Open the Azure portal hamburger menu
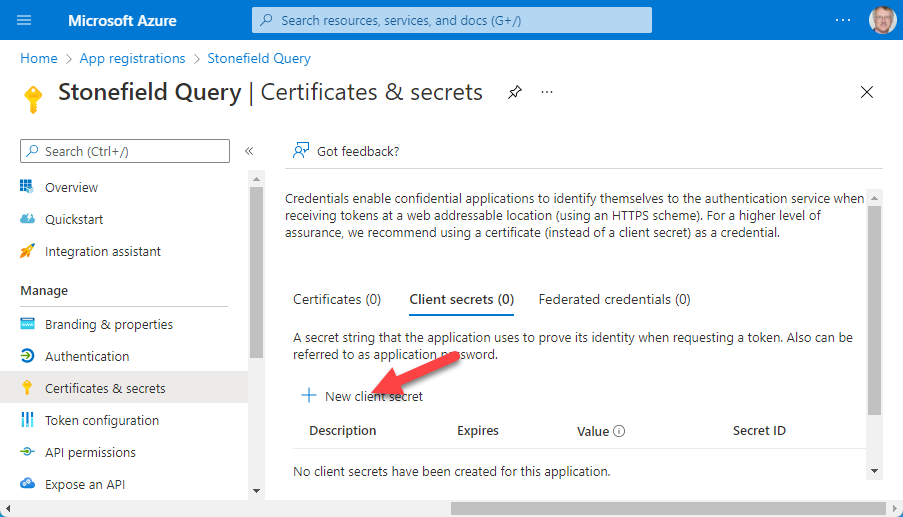903x517 pixels. pyautogui.click(x=25, y=20)
